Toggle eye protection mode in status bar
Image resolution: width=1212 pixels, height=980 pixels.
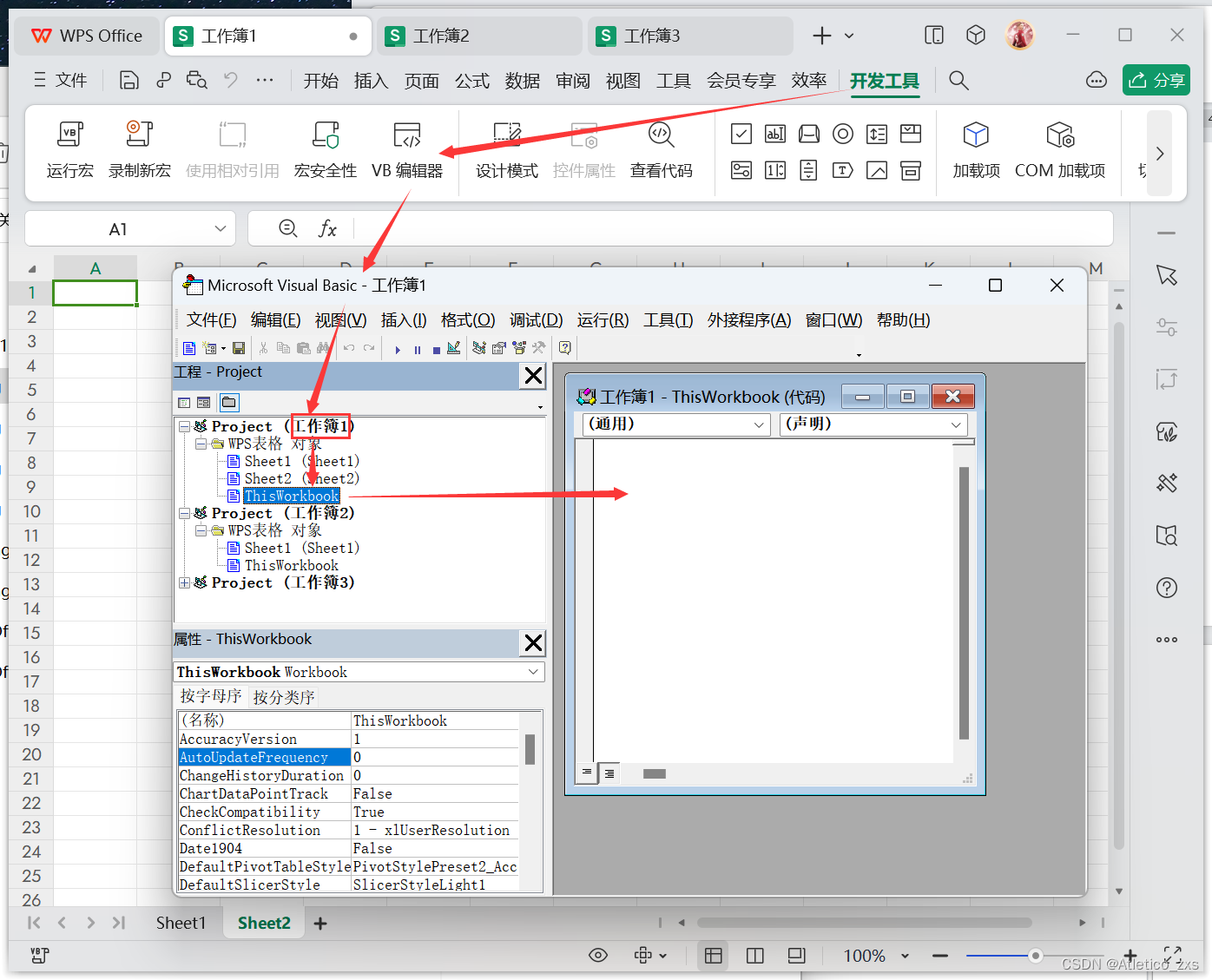(598, 956)
